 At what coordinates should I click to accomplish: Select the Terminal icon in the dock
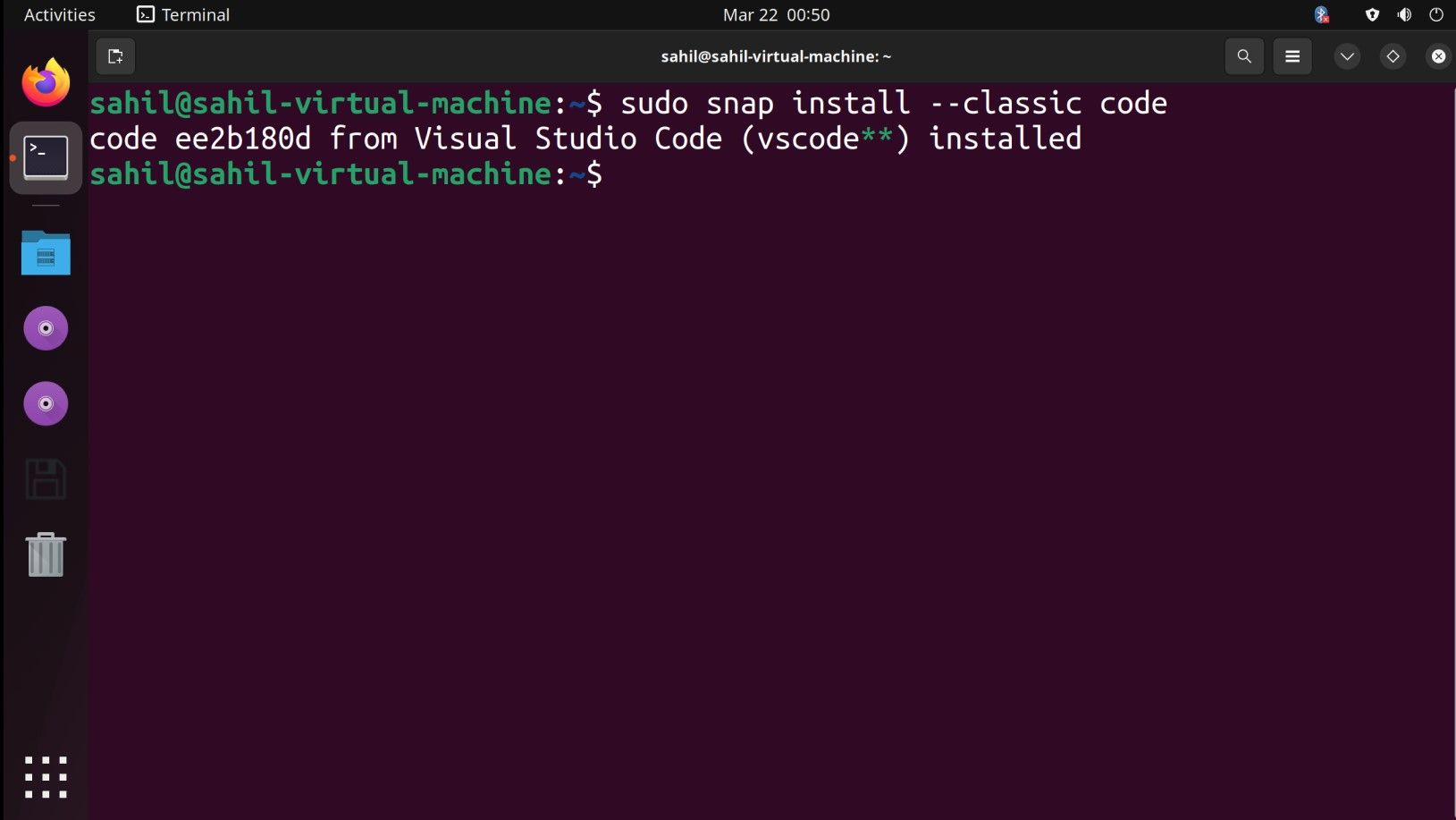pos(45,156)
